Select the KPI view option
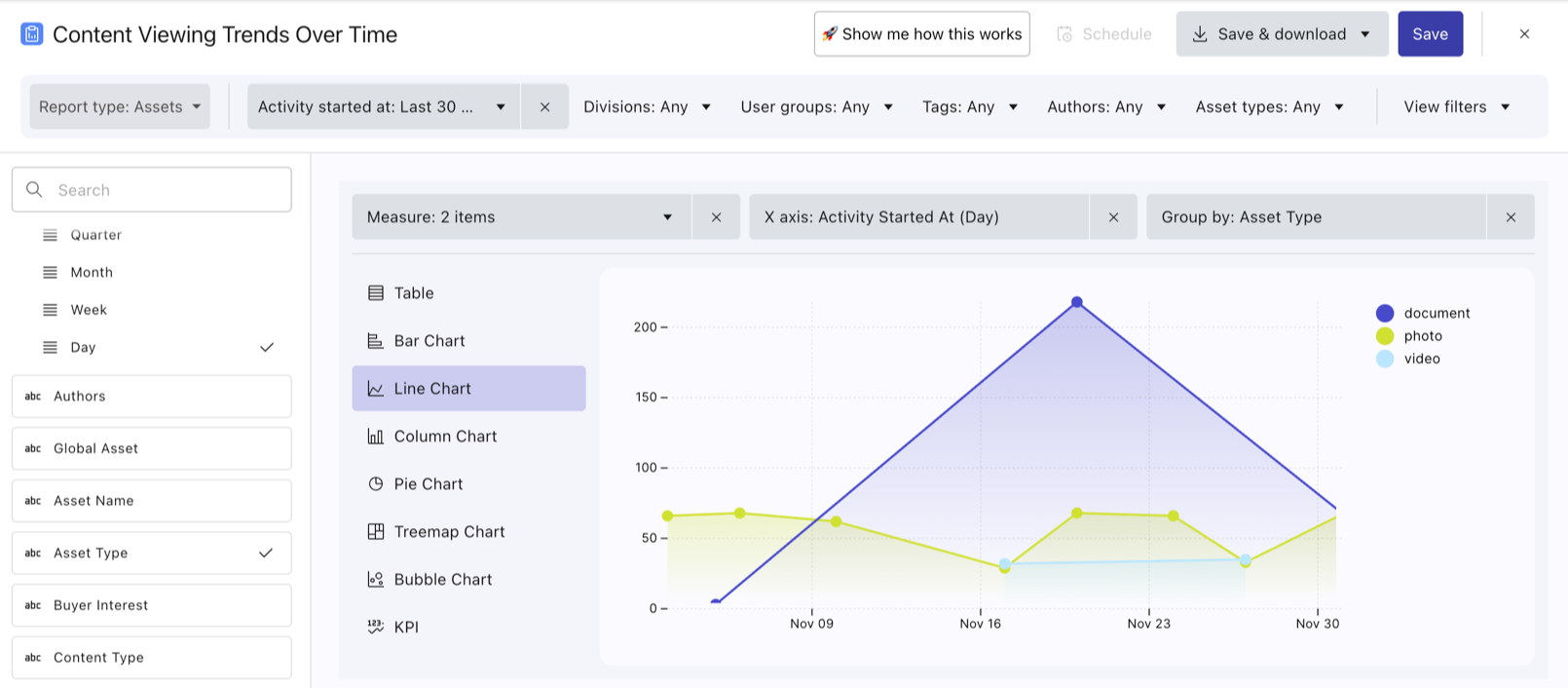Viewport: 1568px width, 688px height. [x=468, y=627]
